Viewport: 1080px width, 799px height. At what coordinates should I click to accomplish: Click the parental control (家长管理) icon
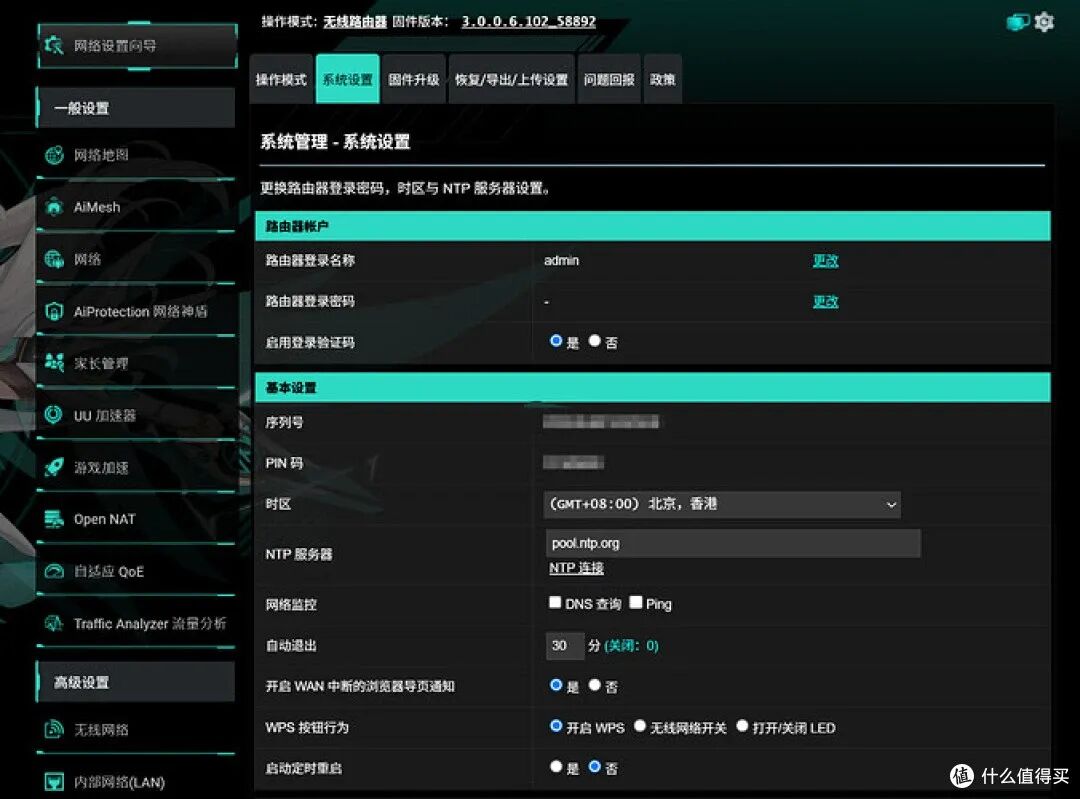(54, 363)
